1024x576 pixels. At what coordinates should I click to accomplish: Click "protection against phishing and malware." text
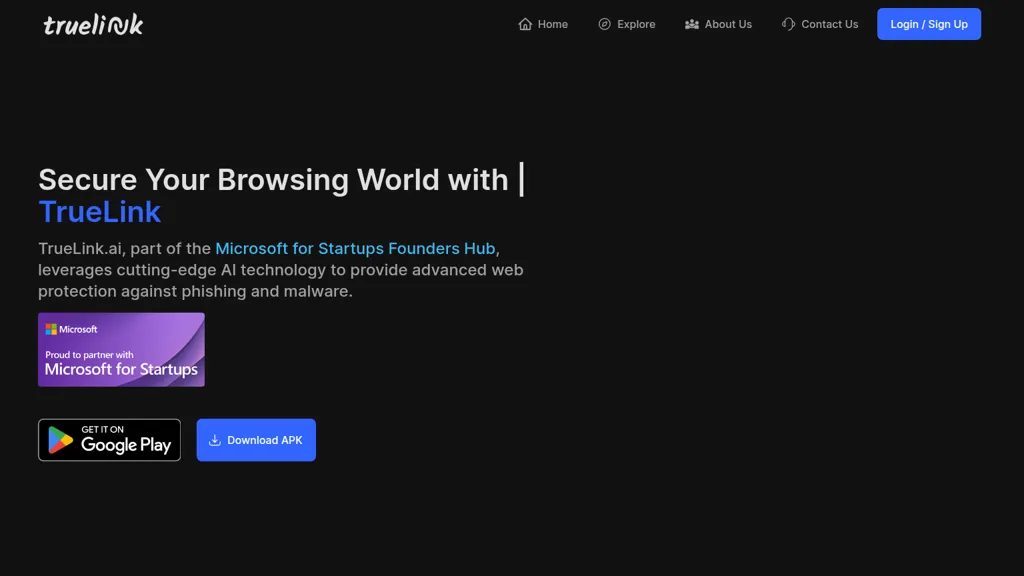(195, 291)
